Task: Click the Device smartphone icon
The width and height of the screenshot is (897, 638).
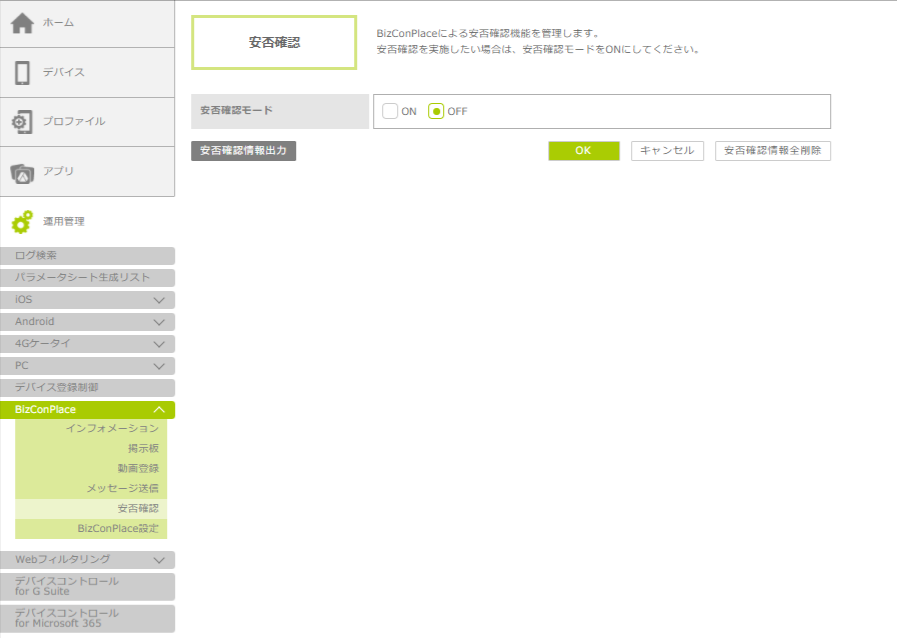Action: click(22, 72)
